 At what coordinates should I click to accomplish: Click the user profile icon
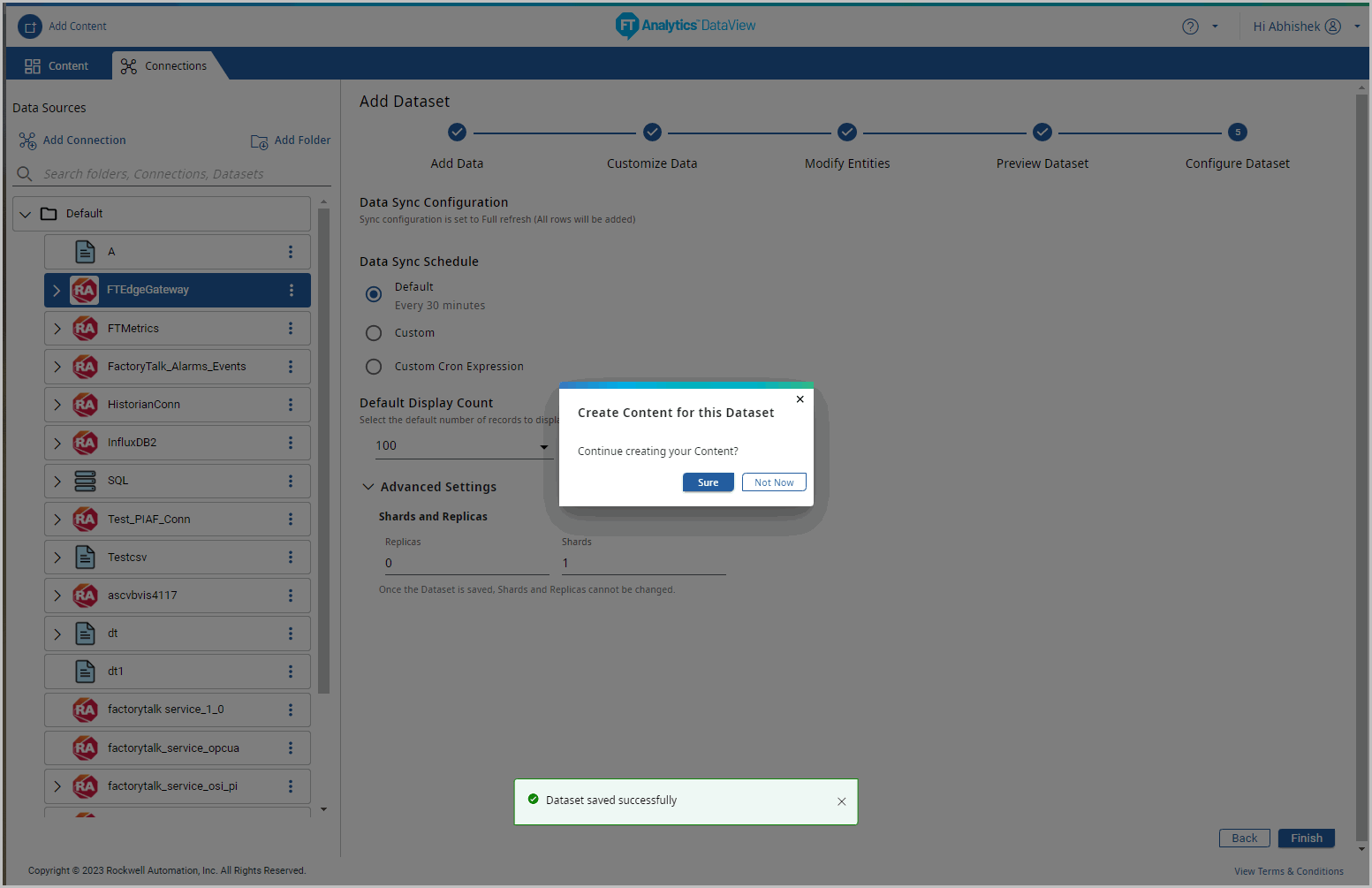1333,27
